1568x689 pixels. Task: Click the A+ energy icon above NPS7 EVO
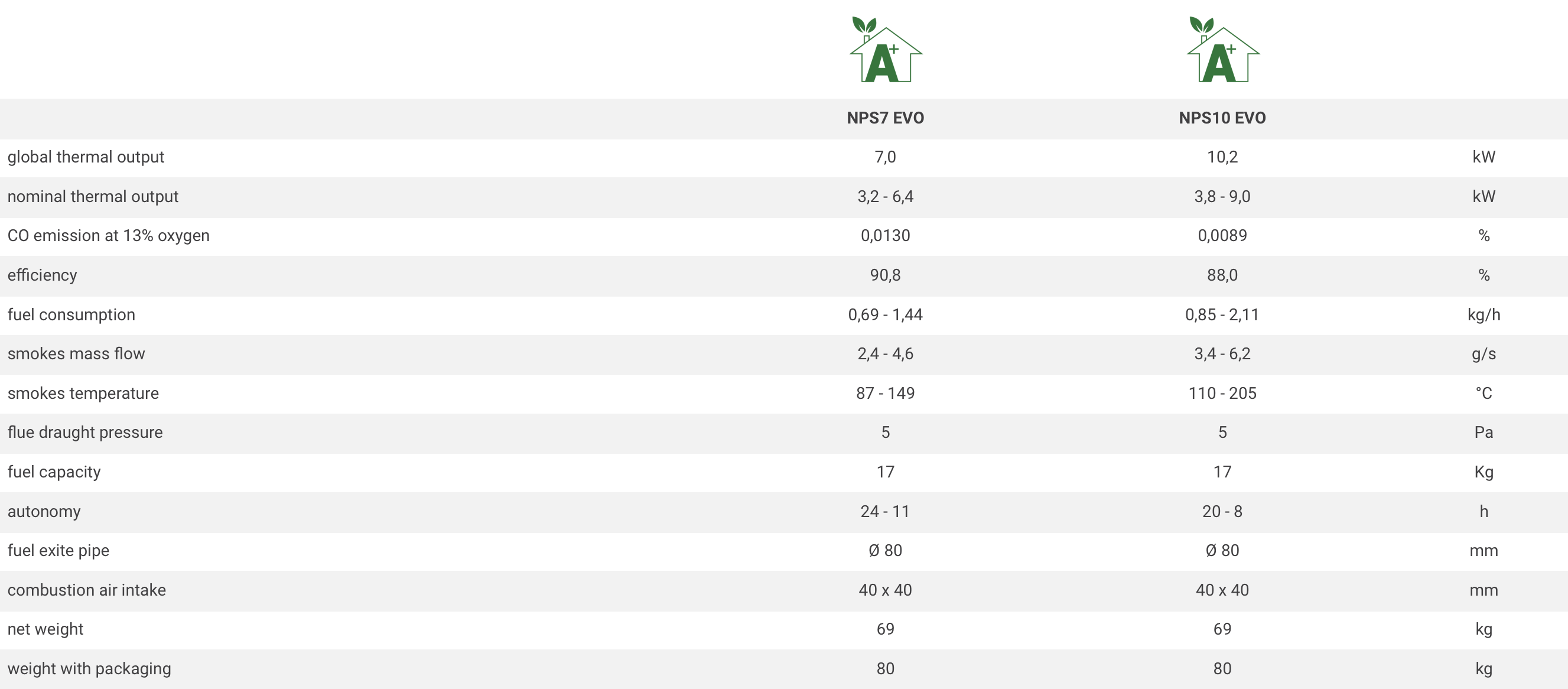[885, 50]
